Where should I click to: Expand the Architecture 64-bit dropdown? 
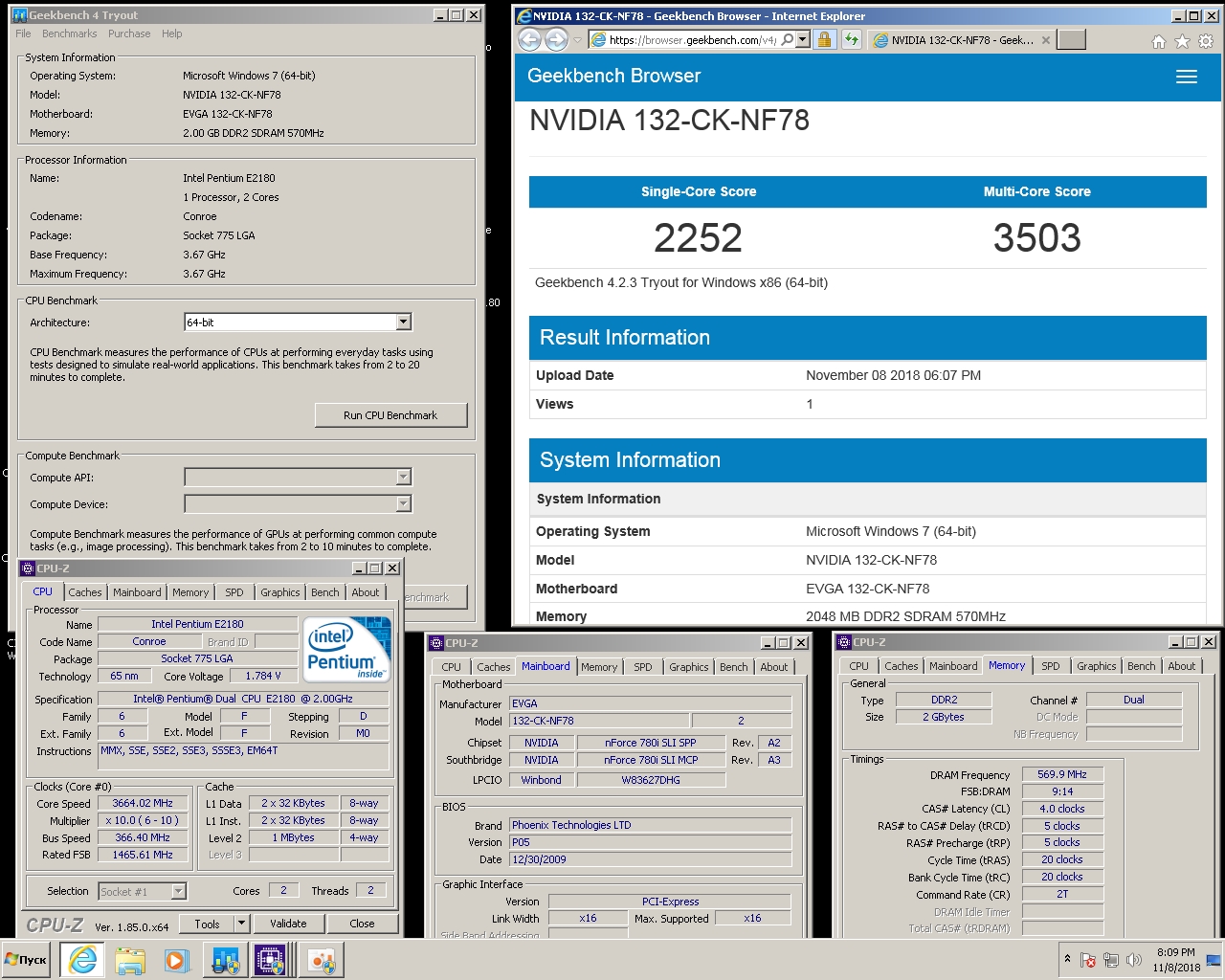tap(403, 323)
